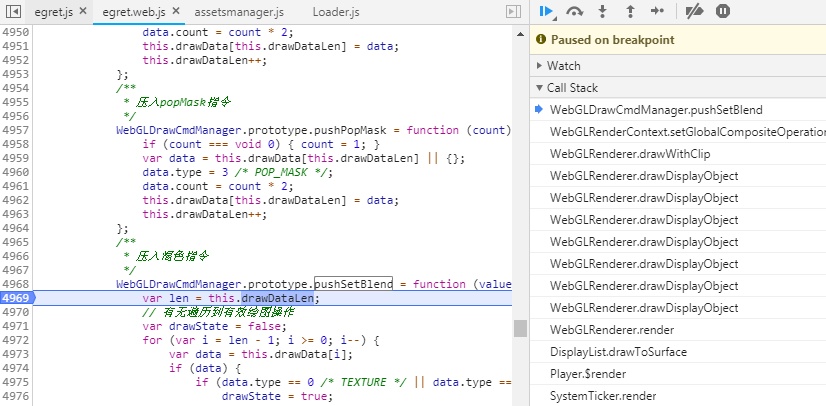Close the egret.js tab

[x=83, y=11]
